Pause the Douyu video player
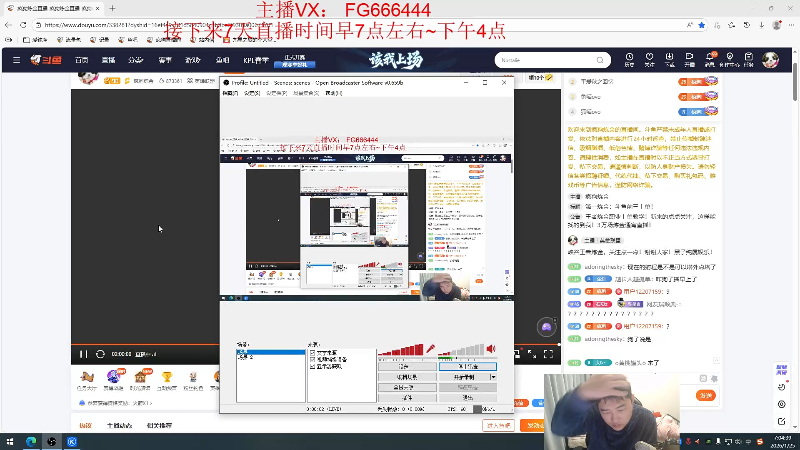 coord(84,354)
